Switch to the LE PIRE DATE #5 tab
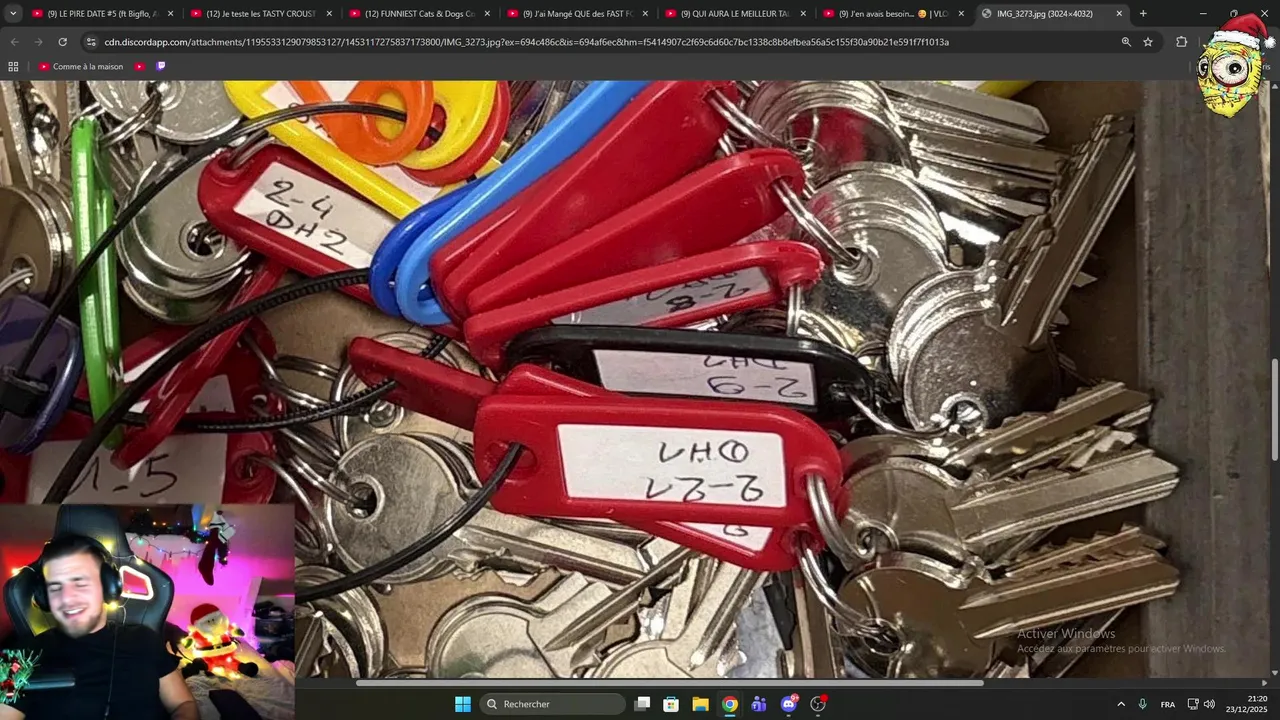This screenshot has height=720, width=1280. tap(94, 14)
